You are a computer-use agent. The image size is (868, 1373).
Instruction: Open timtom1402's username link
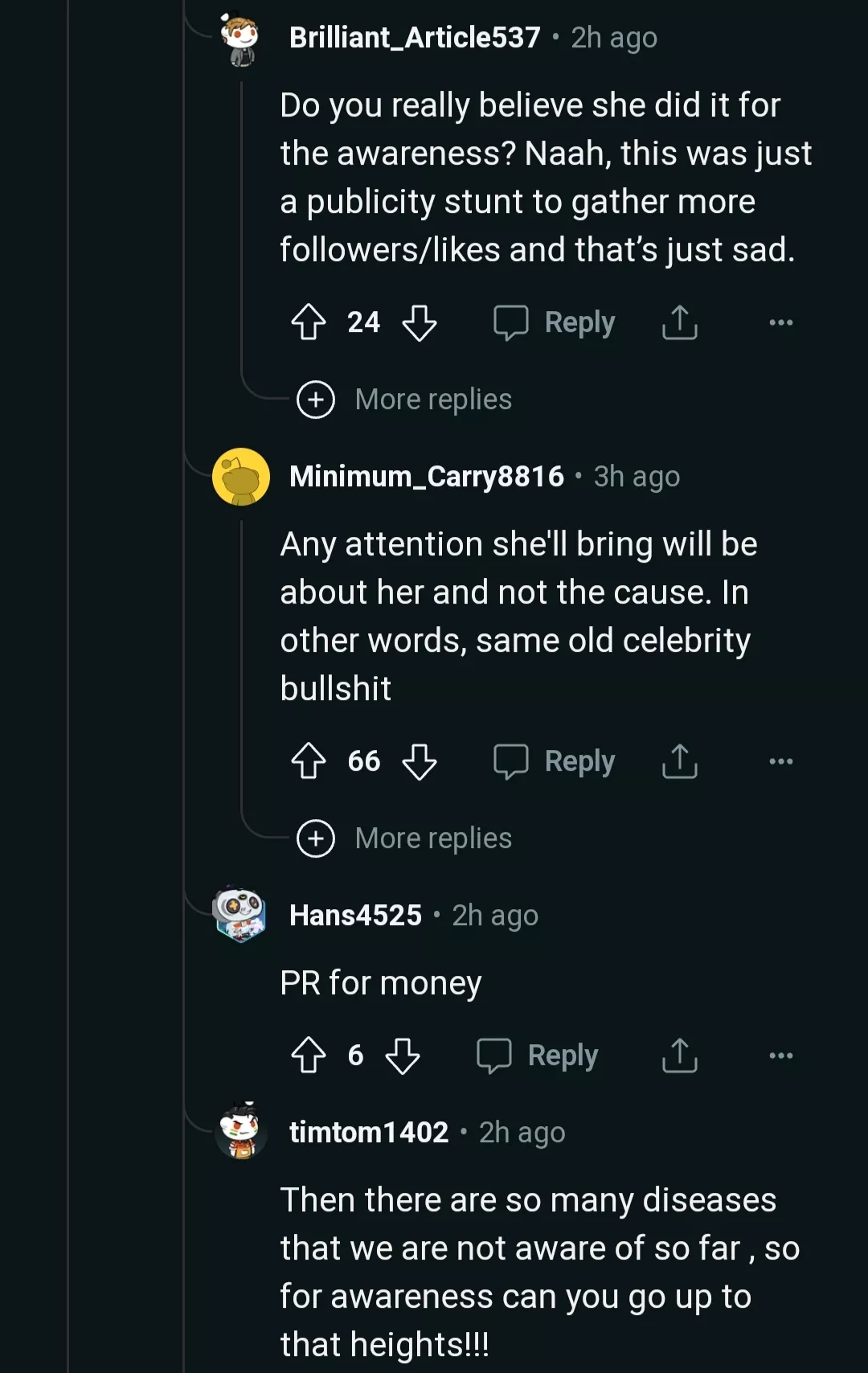[x=369, y=1133]
